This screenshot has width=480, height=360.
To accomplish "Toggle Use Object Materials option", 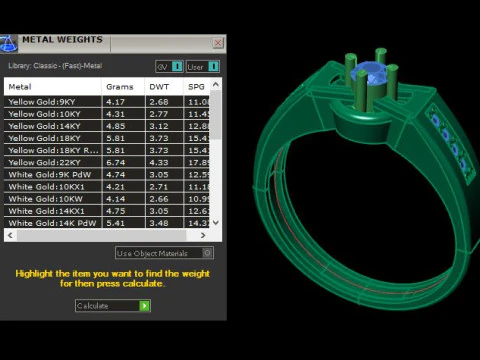I will [164, 253].
